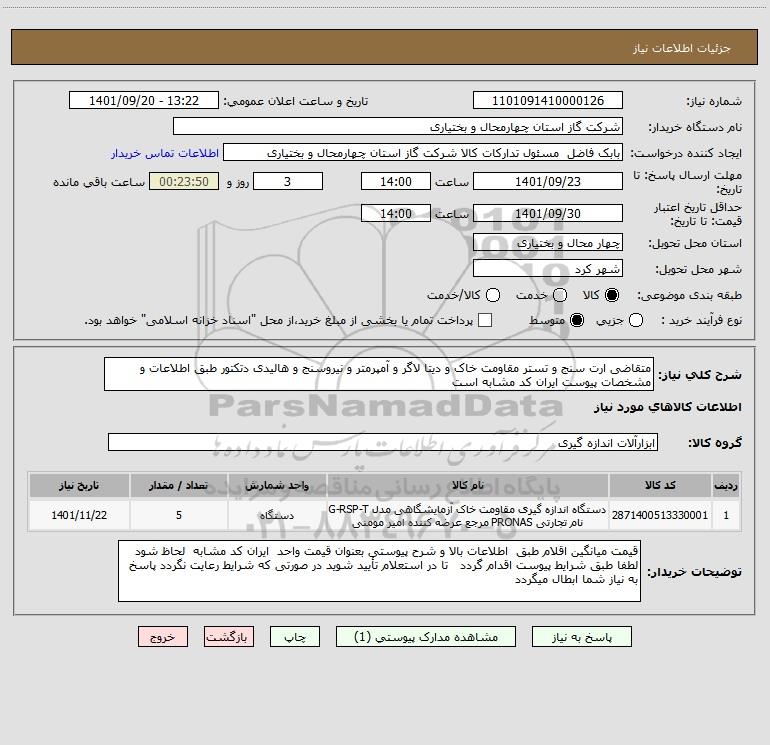Click delivery province field چهار محال و بختیاری

pos(548,243)
